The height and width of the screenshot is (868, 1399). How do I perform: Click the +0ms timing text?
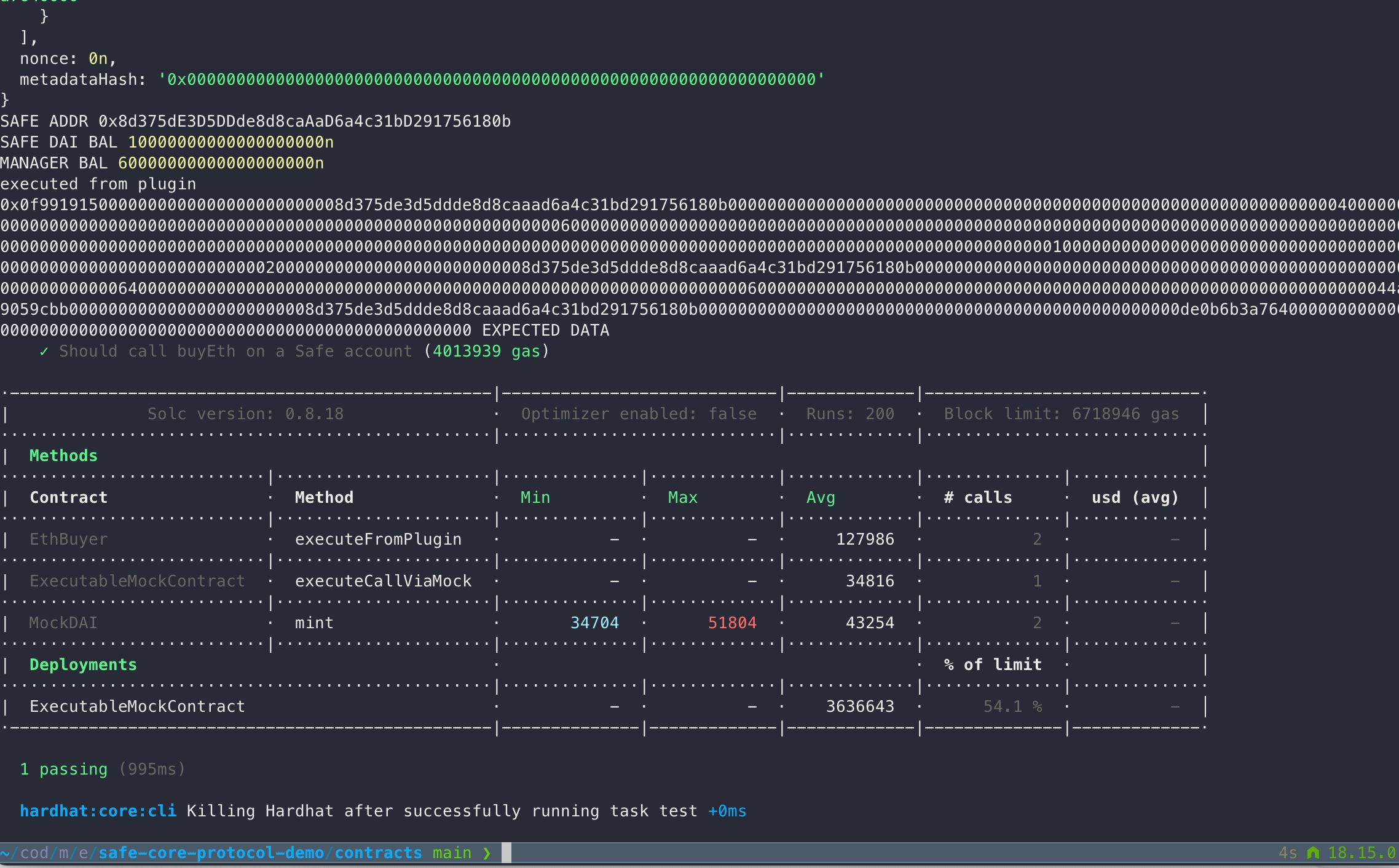728,811
